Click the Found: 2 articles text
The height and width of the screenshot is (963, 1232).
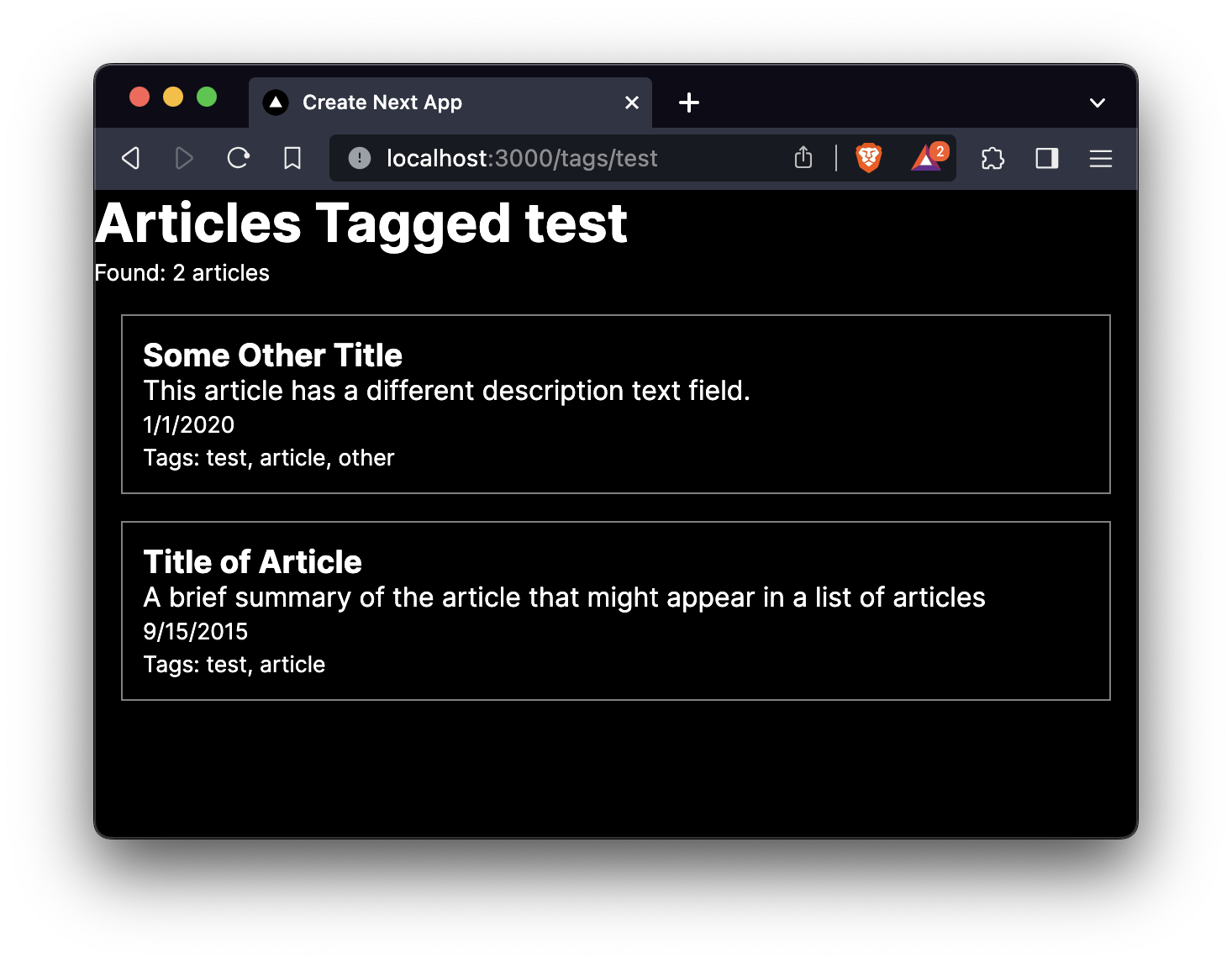tap(182, 273)
